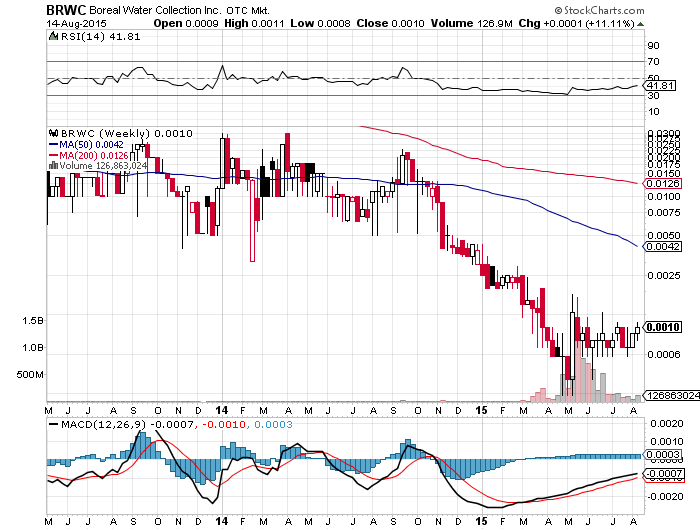Click the 0.0003 blue histogram value in MACD header

pyautogui.click(x=274, y=425)
